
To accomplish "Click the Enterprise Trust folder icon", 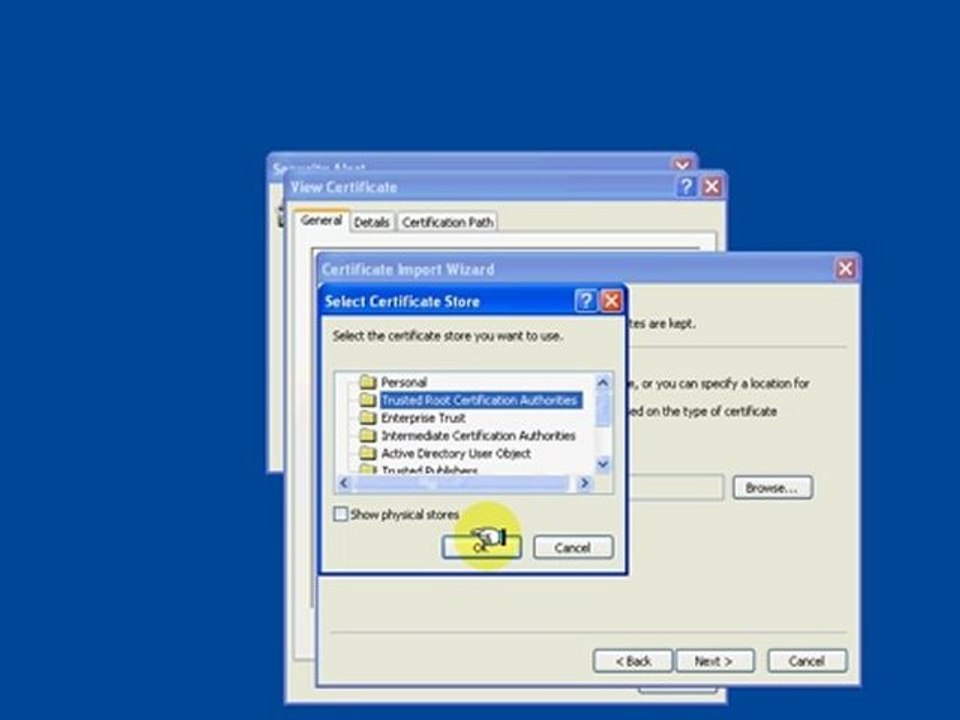I will 367,418.
